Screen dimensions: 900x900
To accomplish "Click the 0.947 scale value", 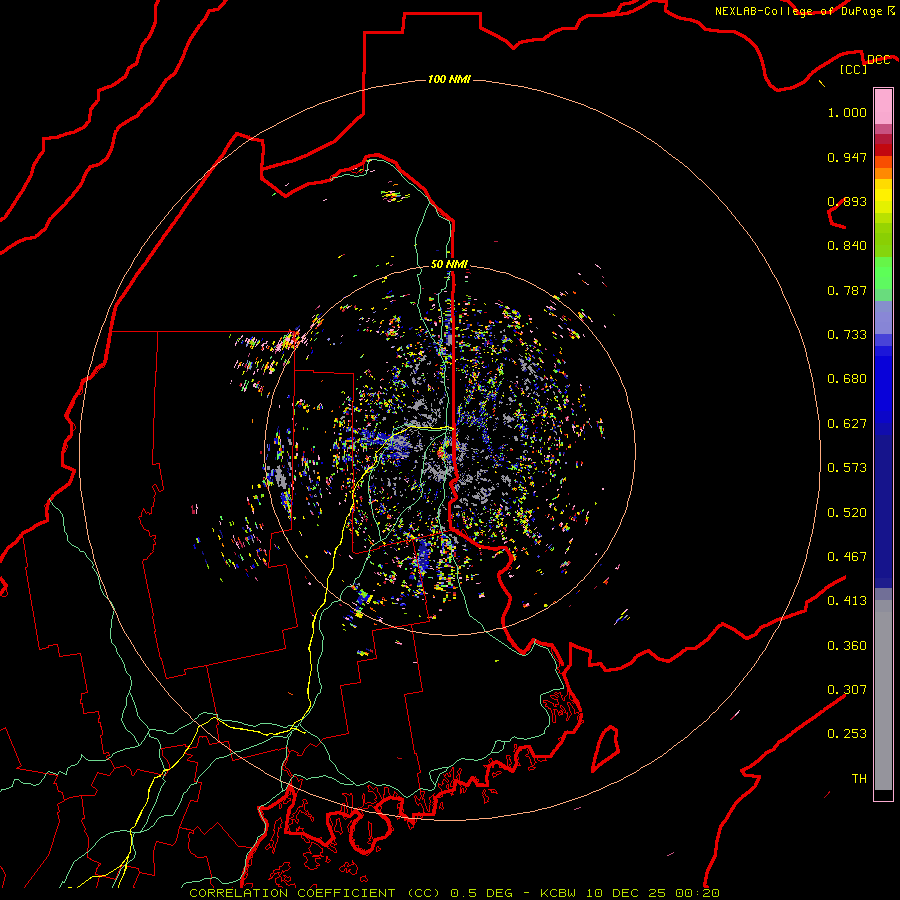I will point(847,157).
